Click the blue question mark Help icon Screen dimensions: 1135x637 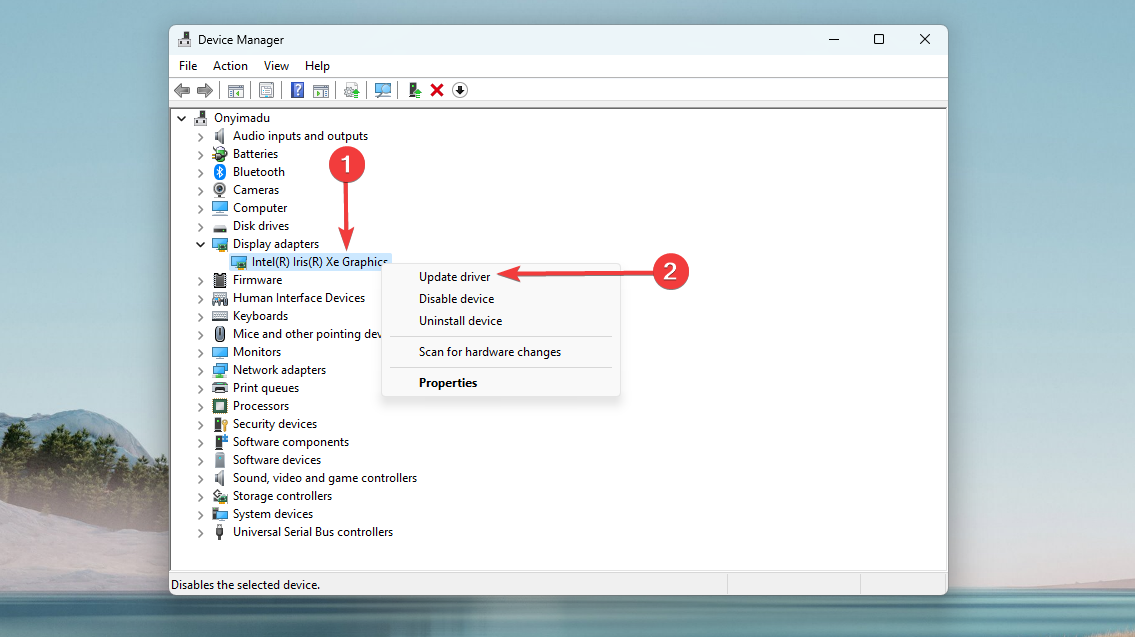tap(298, 90)
